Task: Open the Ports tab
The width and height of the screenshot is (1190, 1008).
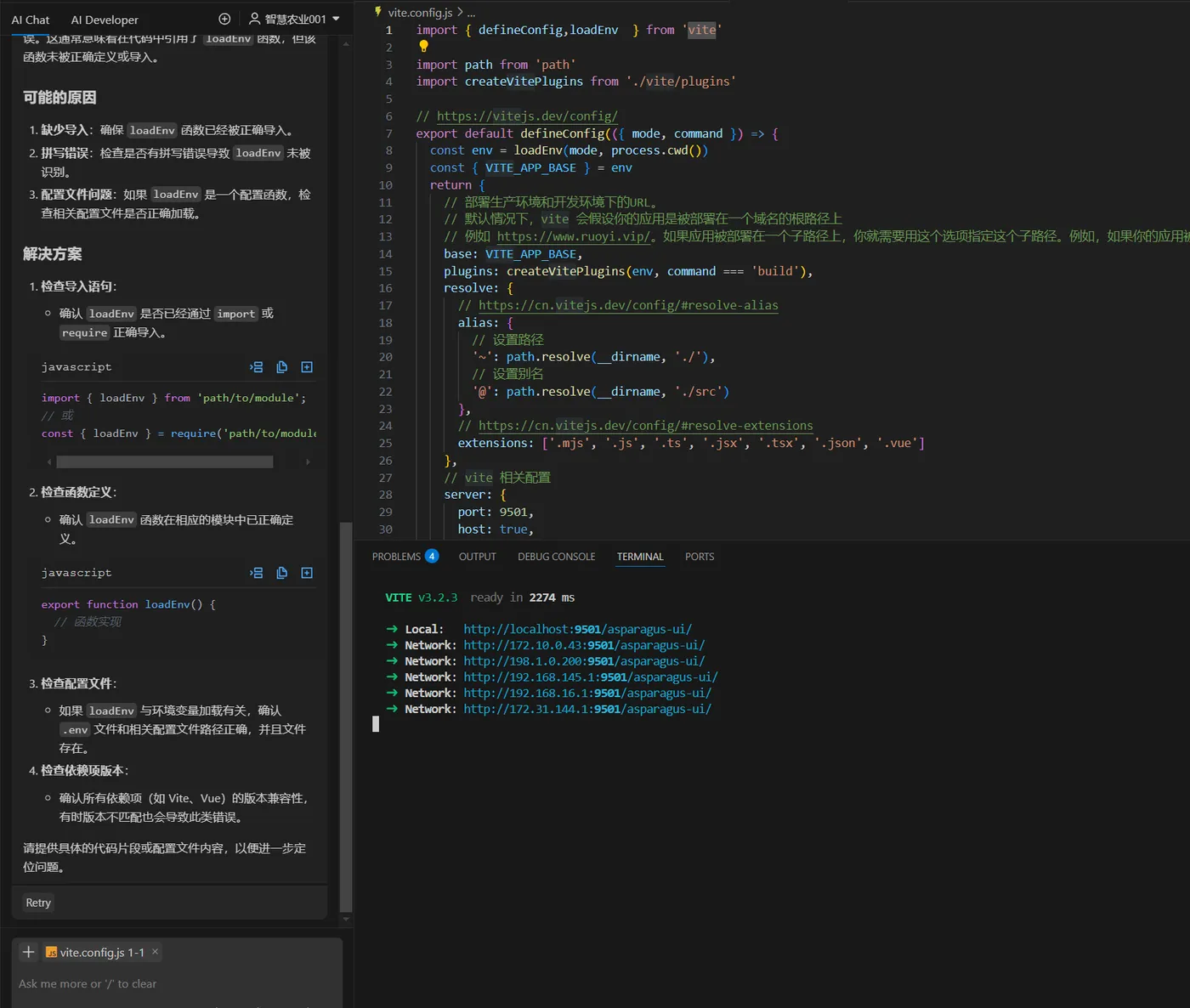Action: pyautogui.click(x=700, y=557)
